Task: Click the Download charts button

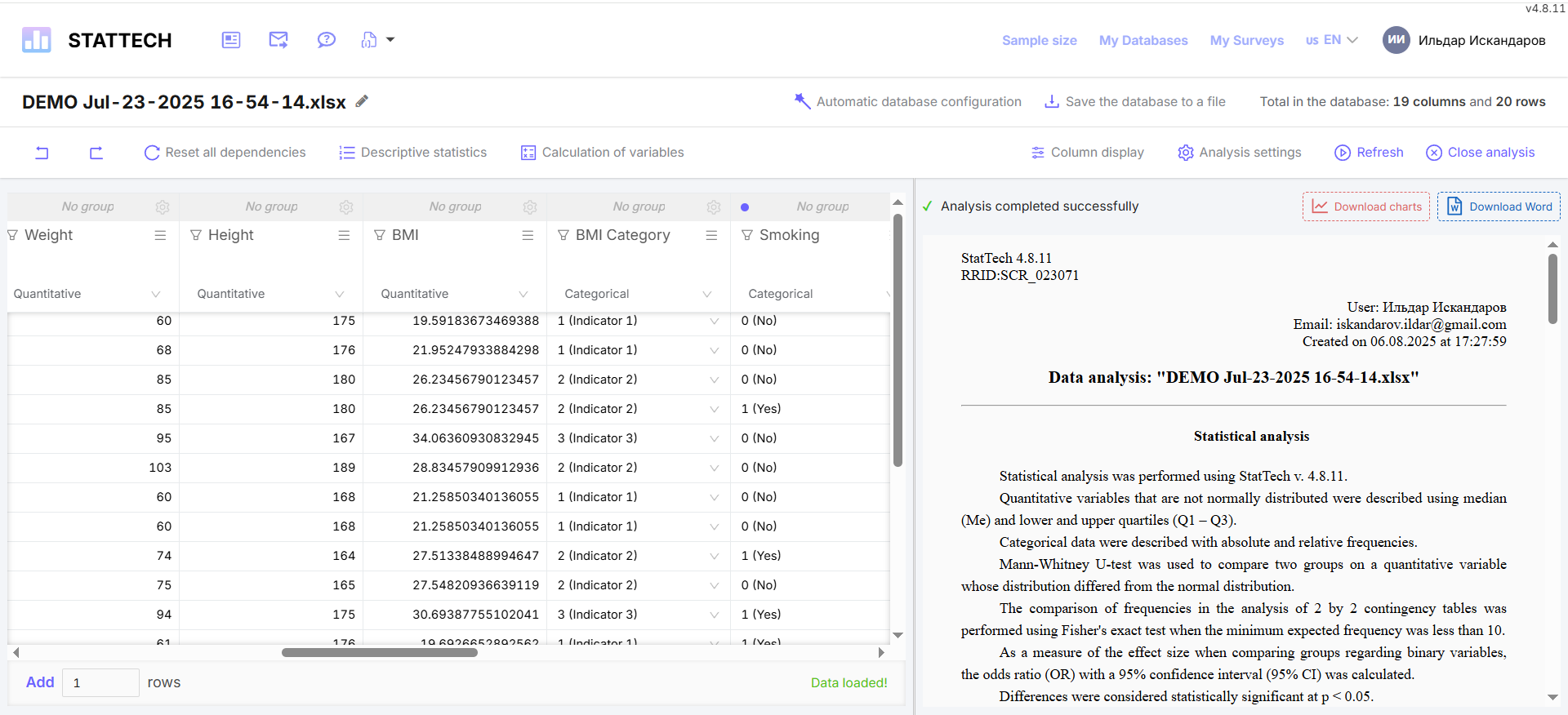Action: click(x=1365, y=207)
